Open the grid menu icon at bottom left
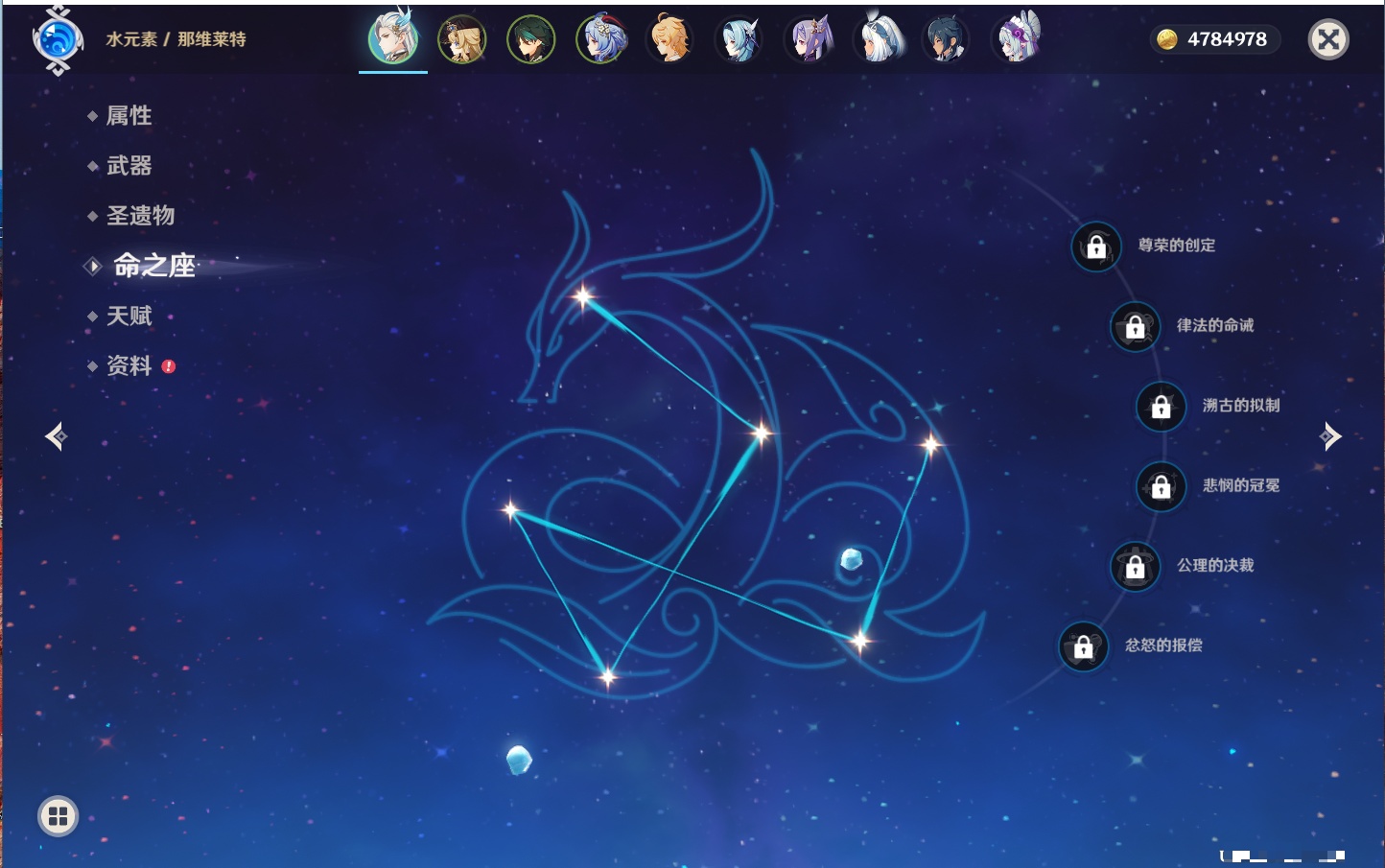 [58, 816]
